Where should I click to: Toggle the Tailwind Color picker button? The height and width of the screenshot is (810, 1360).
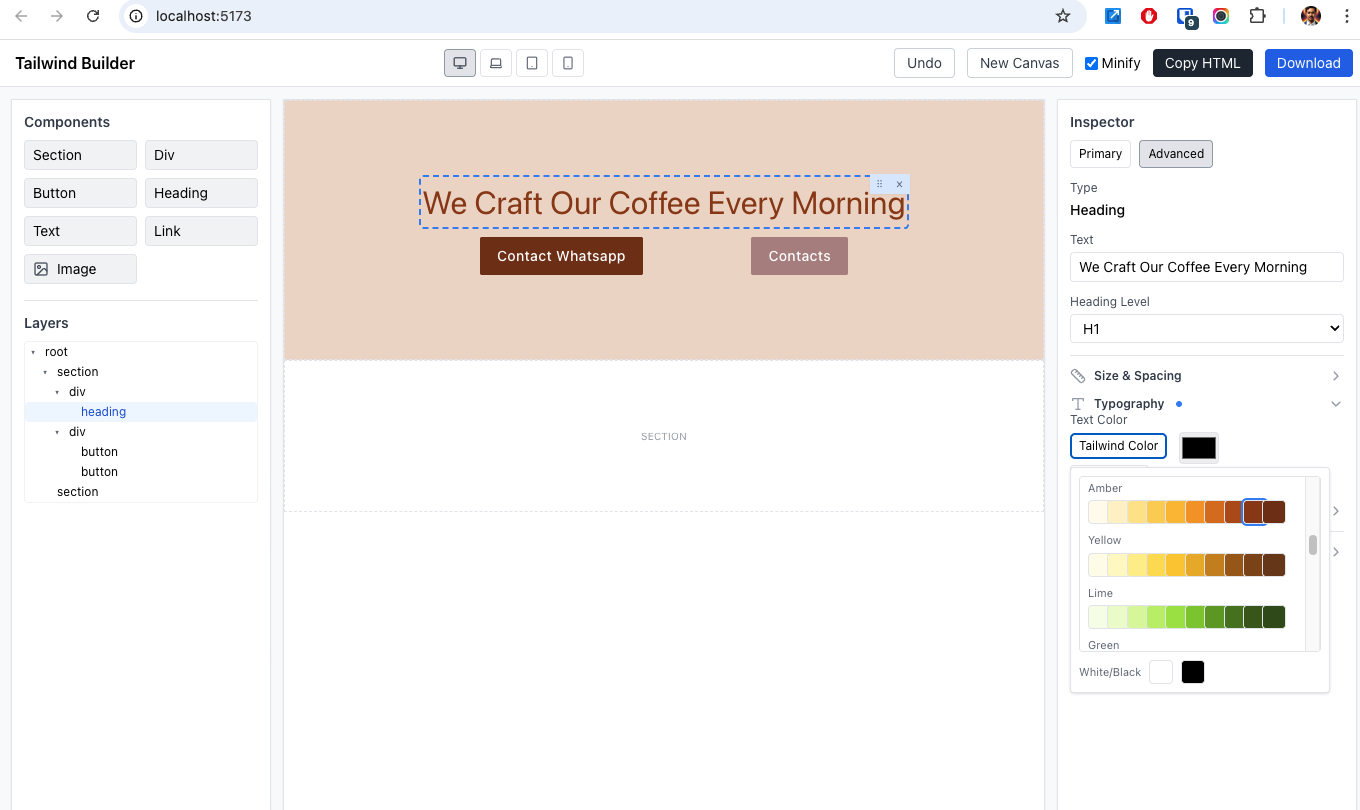[1118, 446]
